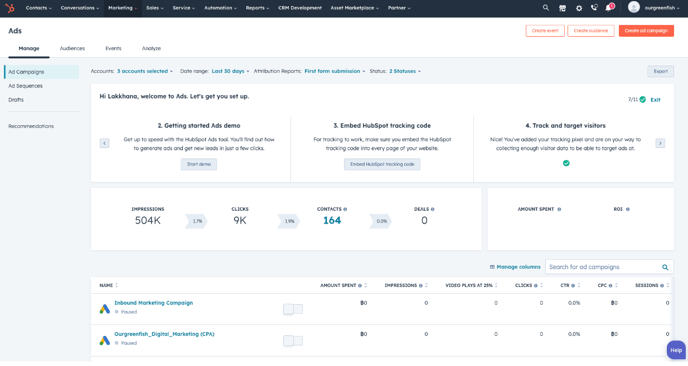Click the info icon next to Deals

click(x=433, y=209)
